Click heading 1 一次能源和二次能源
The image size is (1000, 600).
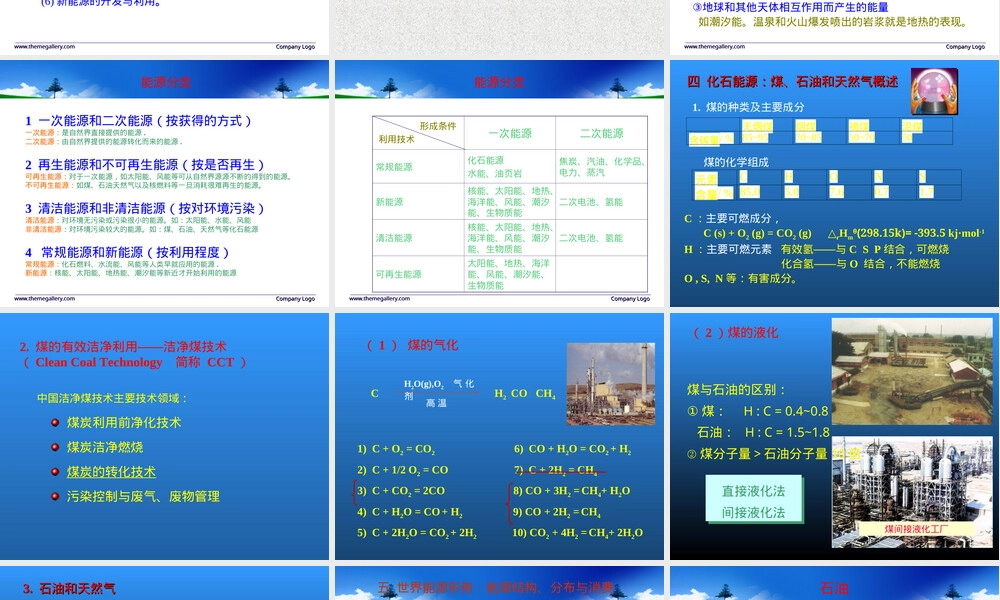click(138, 121)
